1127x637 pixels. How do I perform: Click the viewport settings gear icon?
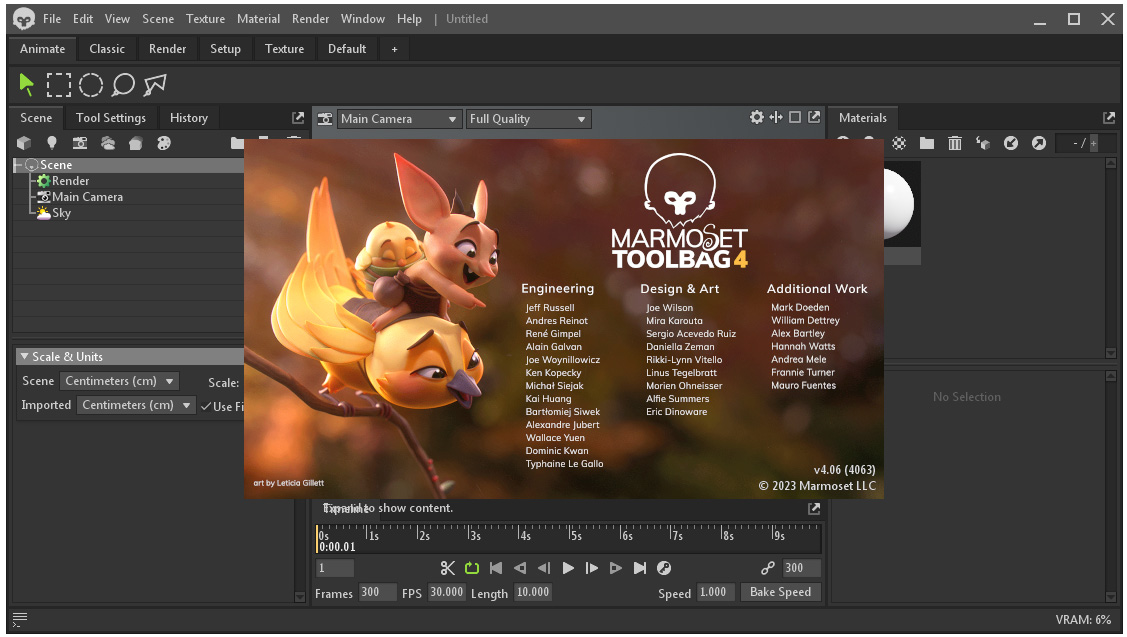757,117
